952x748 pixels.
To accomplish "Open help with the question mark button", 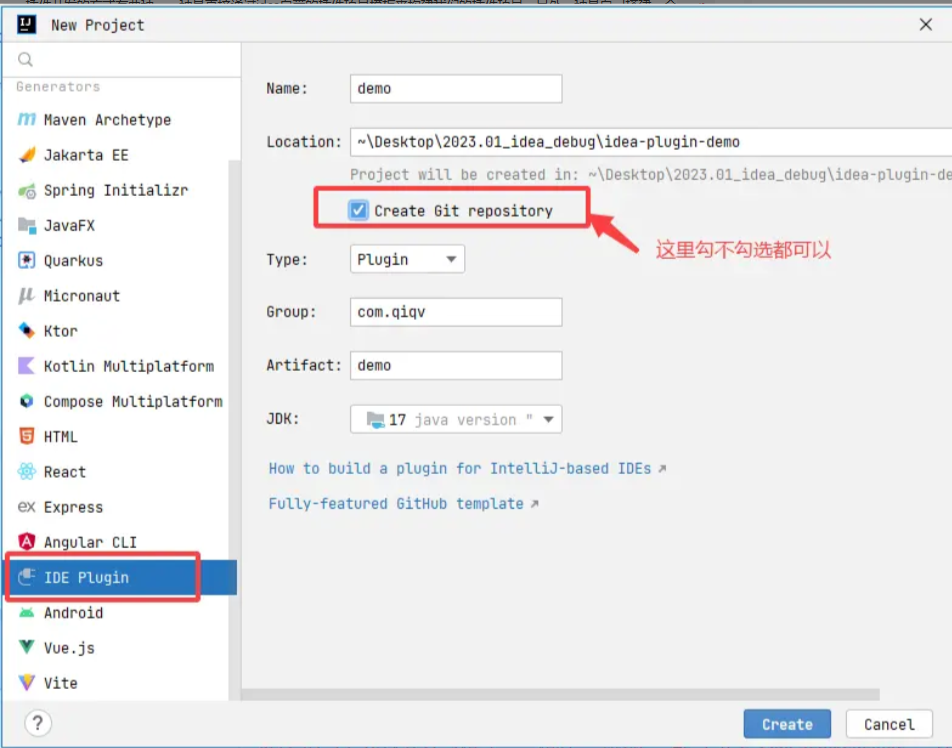I will [x=38, y=723].
